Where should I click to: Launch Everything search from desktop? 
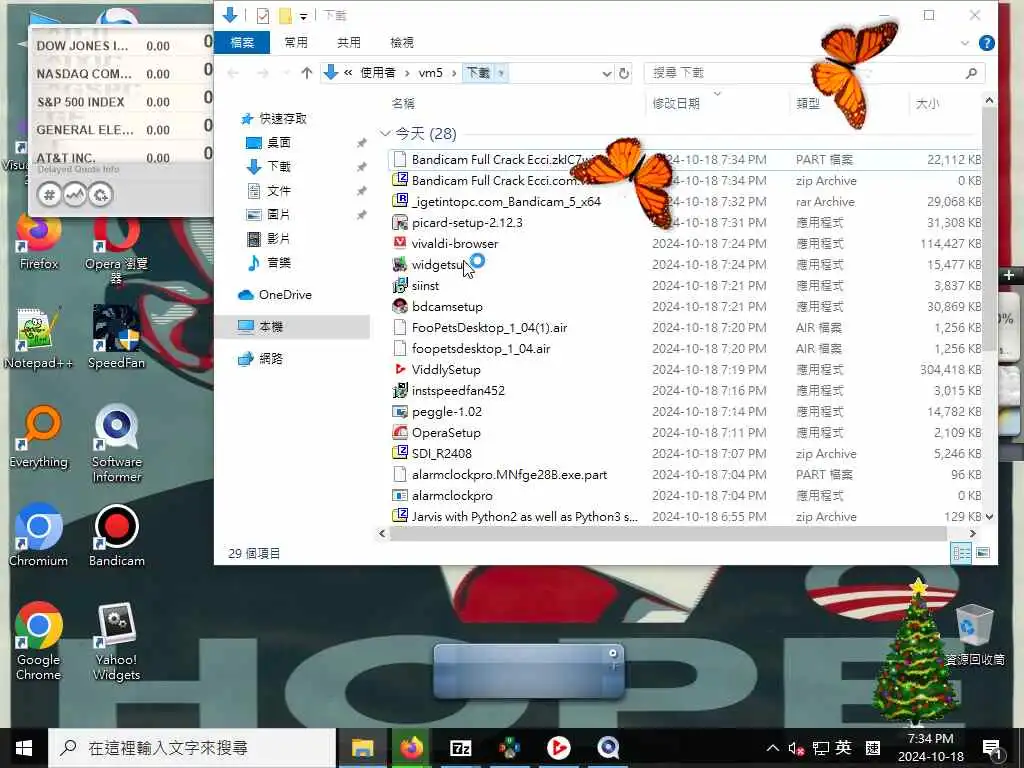pyautogui.click(x=39, y=437)
